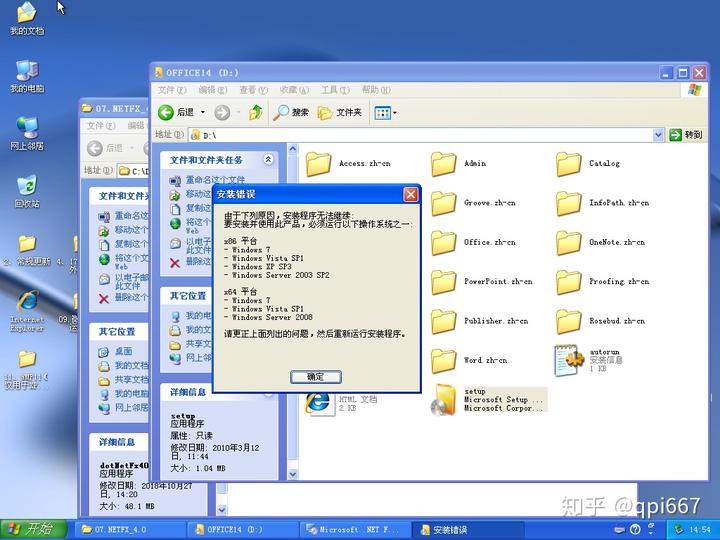This screenshot has width=720, height=540.
Task: Go up one folder level
Action: [x=256, y=112]
